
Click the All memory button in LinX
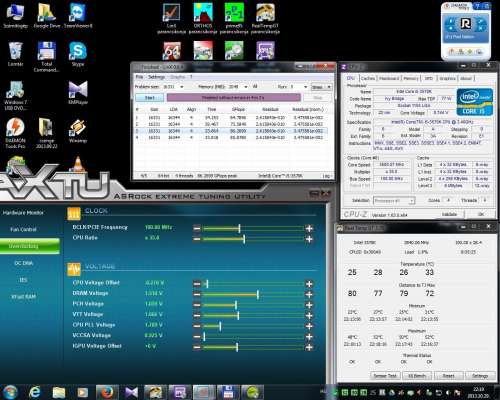pyautogui.click(x=255, y=87)
